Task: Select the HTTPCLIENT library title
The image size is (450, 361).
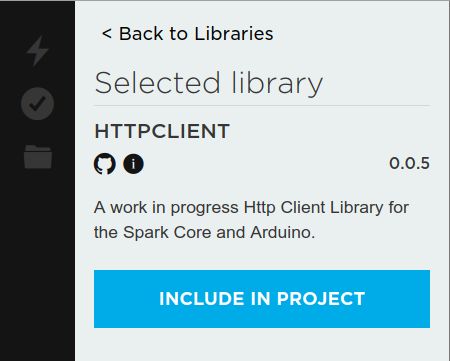Action: coord(162,131)
